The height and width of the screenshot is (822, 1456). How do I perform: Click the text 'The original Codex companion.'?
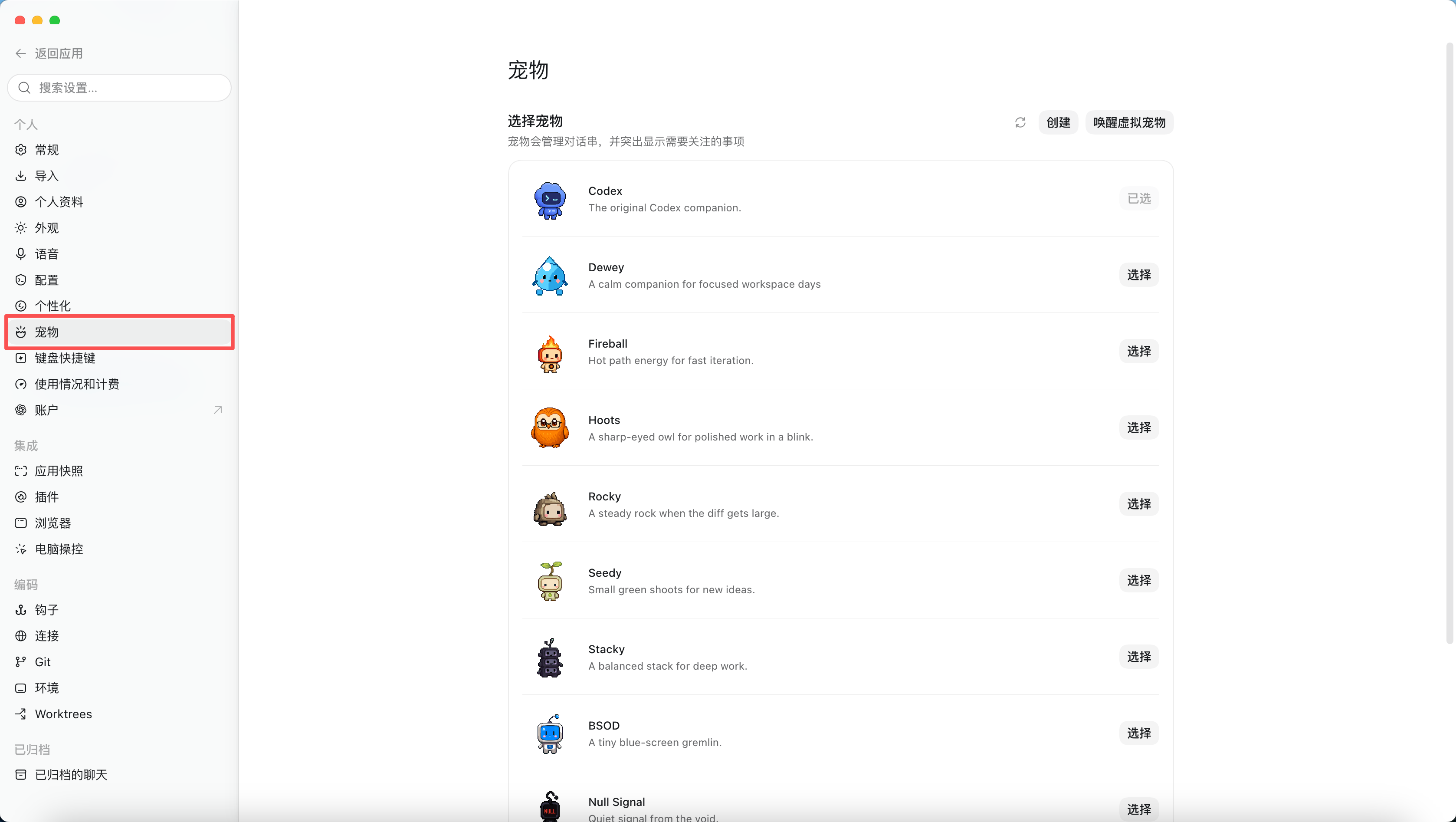click(665, 207)
